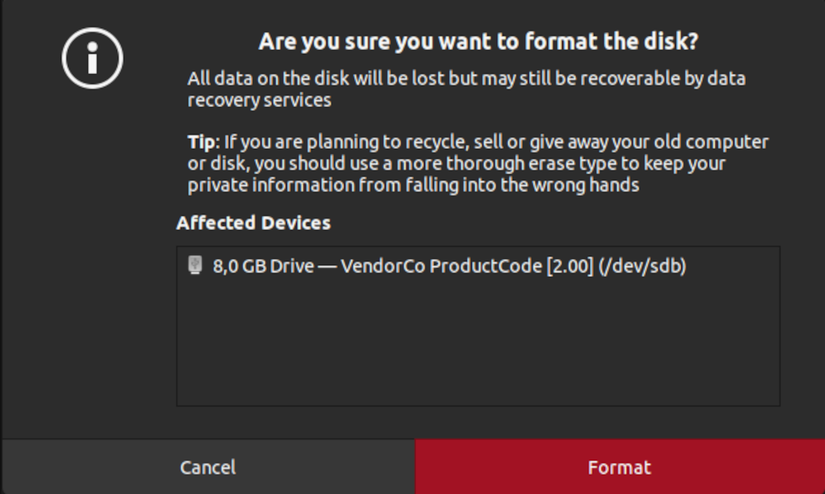The width and height of the screenshot is (825, 494).
Task: Click the "Affected Devices" label
Action: pos(253,222)
